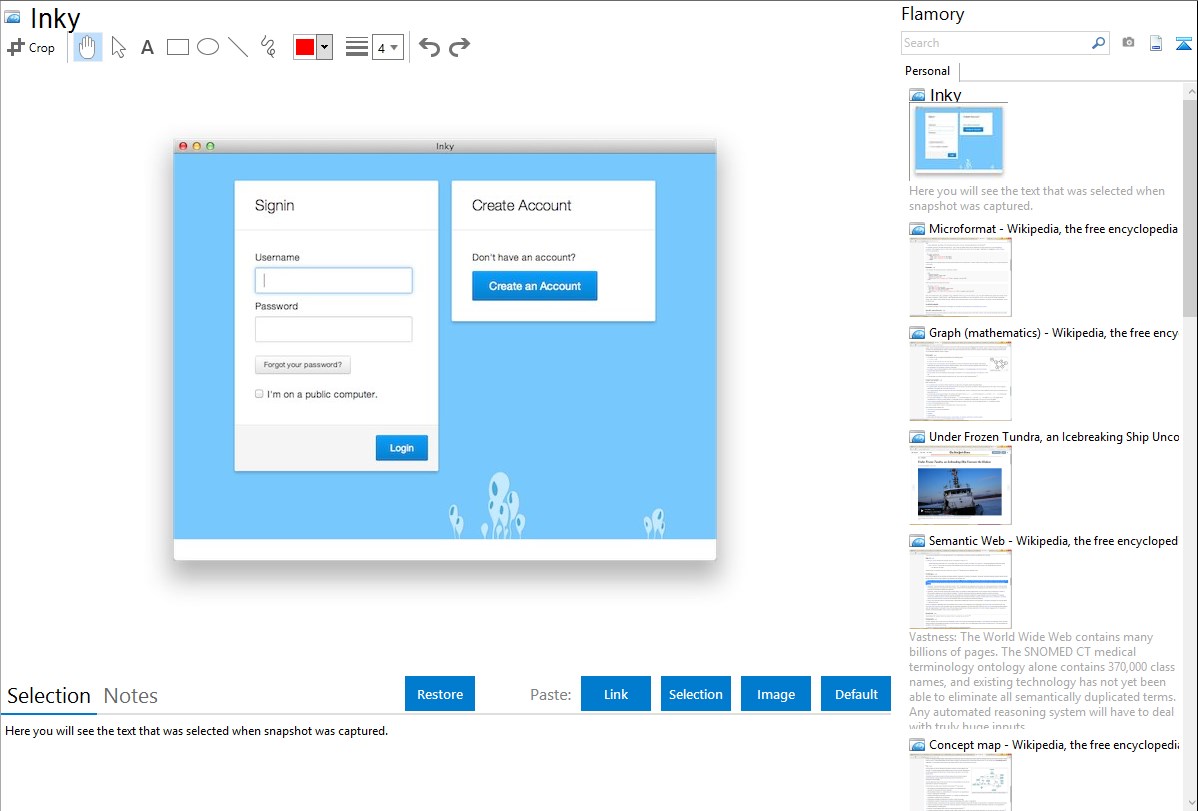The height and width of the screenshot is (811, 1198).
Task: Redo the last undone action
Action: [459, 47]
